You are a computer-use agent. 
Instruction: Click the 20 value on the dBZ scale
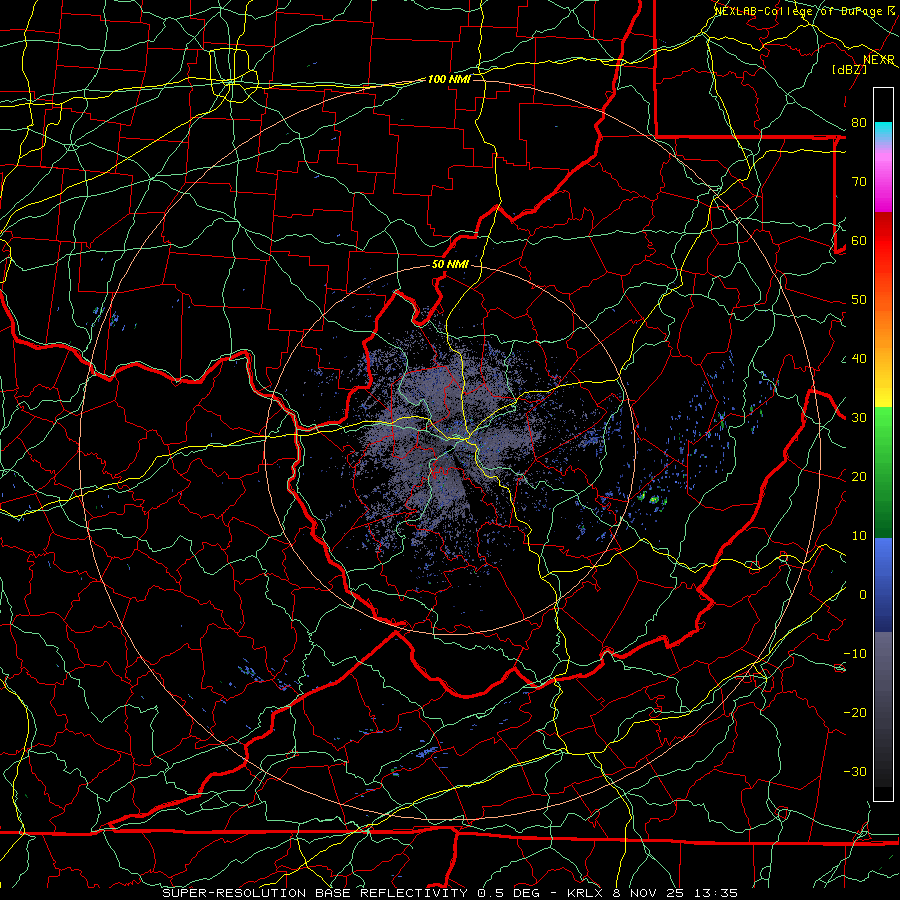[x=859, y=476]
